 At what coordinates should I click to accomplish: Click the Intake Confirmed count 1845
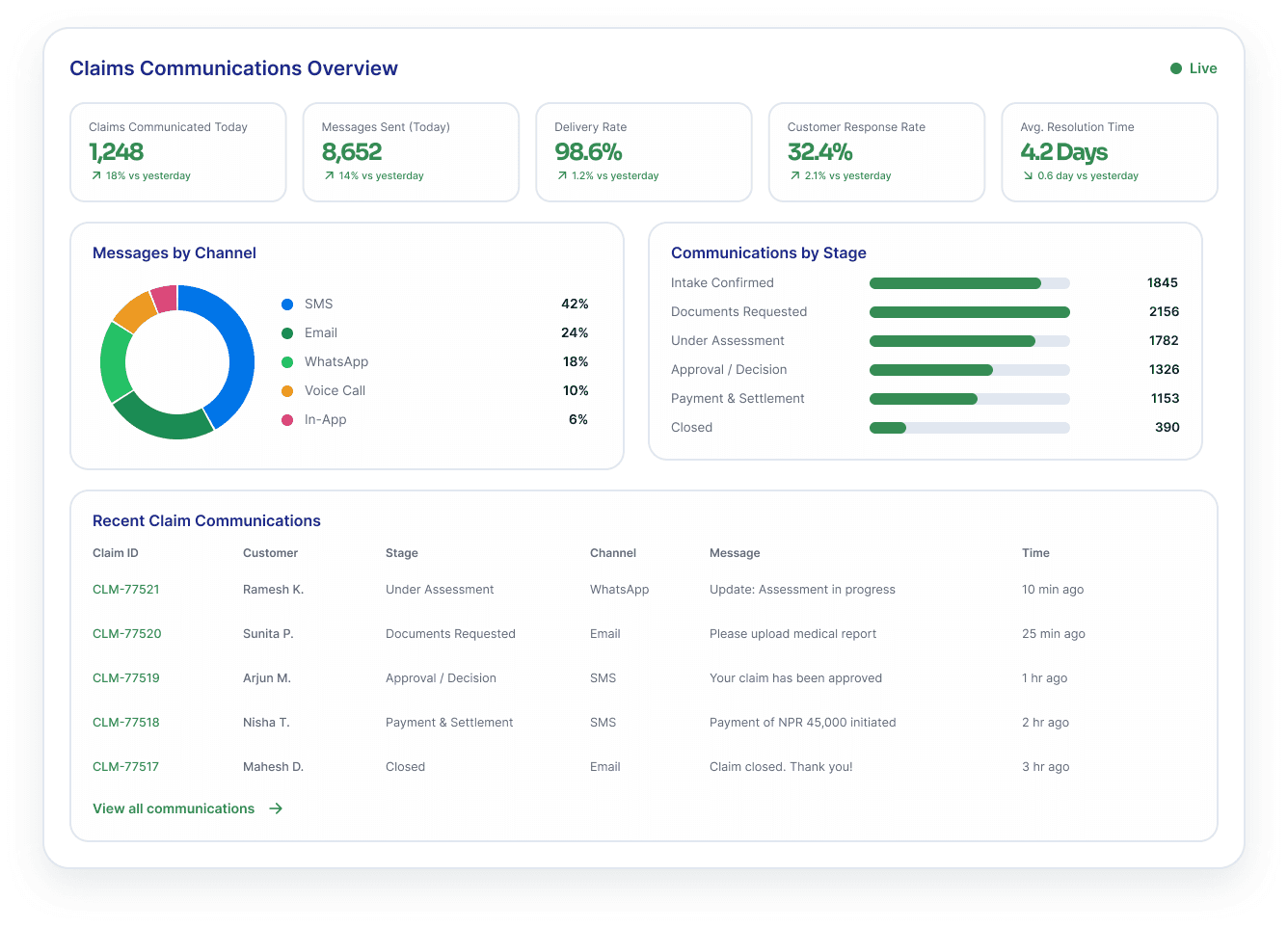click(x=1163, y=283)
